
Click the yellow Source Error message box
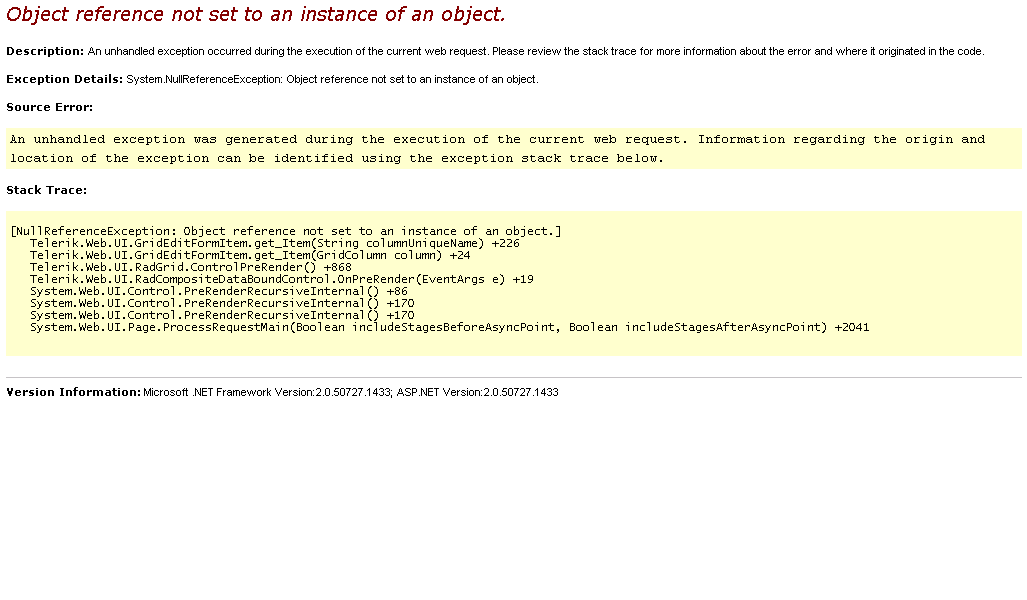pos(514,149)
